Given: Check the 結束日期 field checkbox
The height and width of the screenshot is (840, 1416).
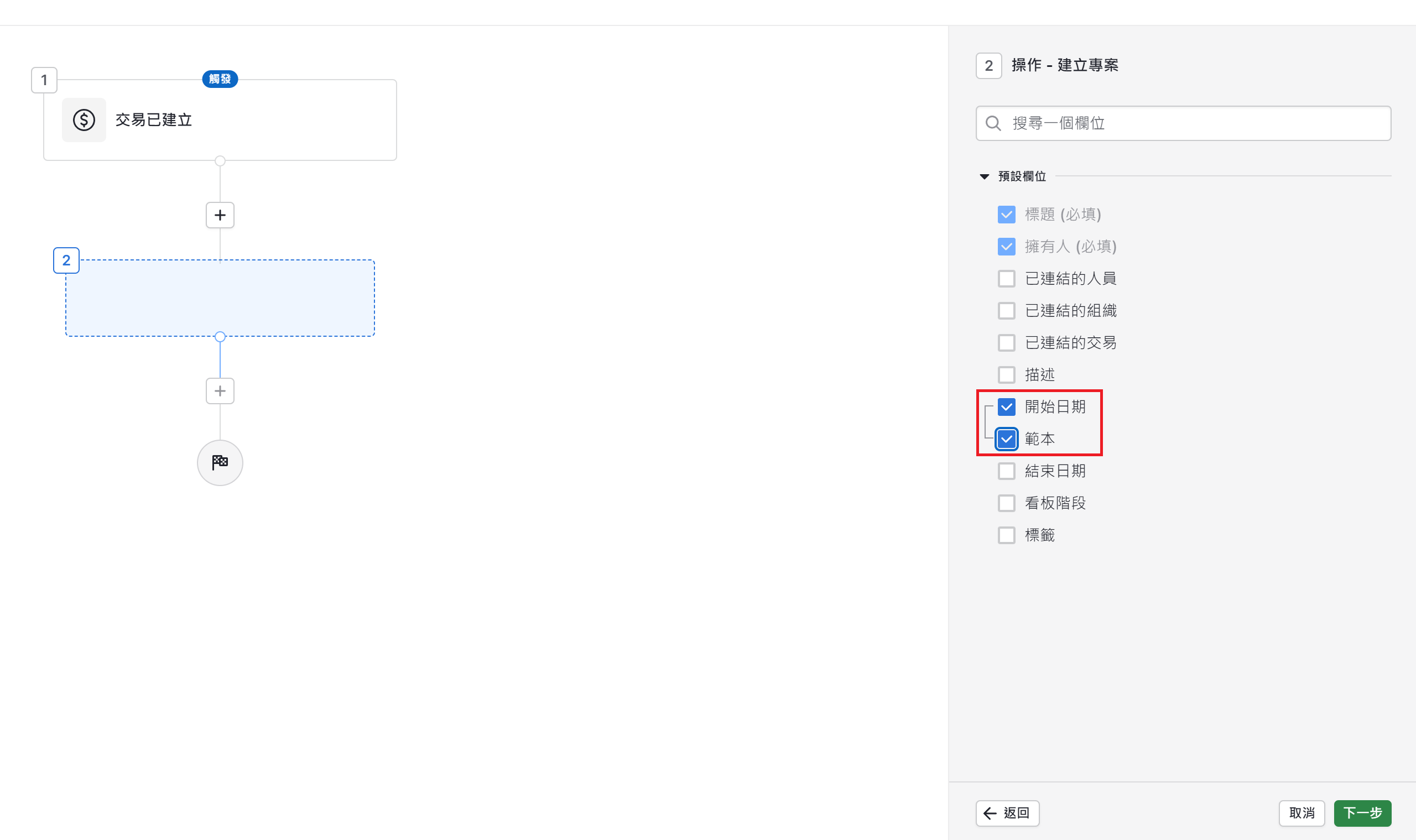Looking at the screenshot, I should pos(1006,471).
